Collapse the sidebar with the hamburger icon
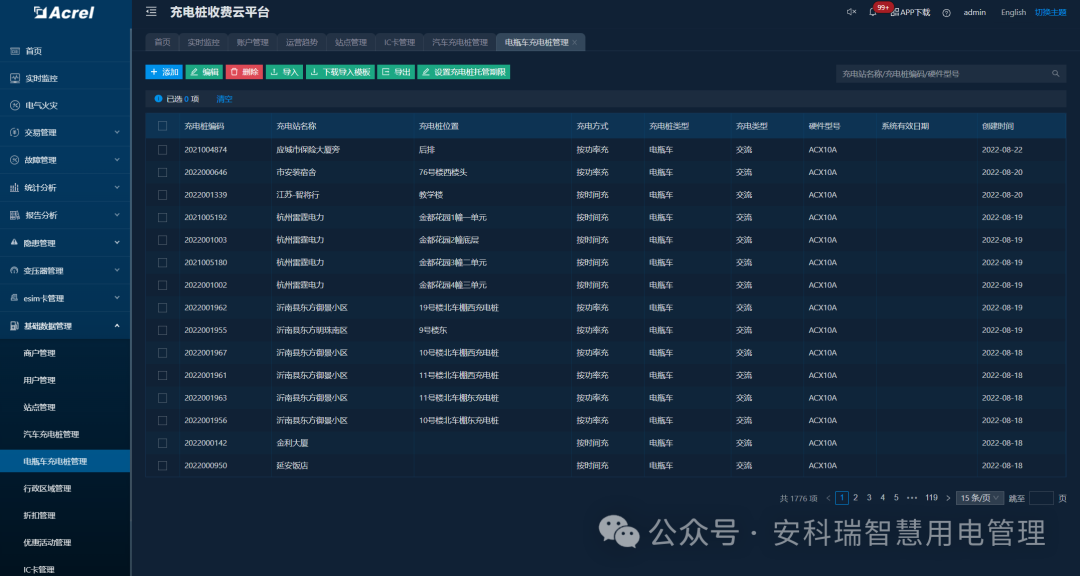 point(150,12)
